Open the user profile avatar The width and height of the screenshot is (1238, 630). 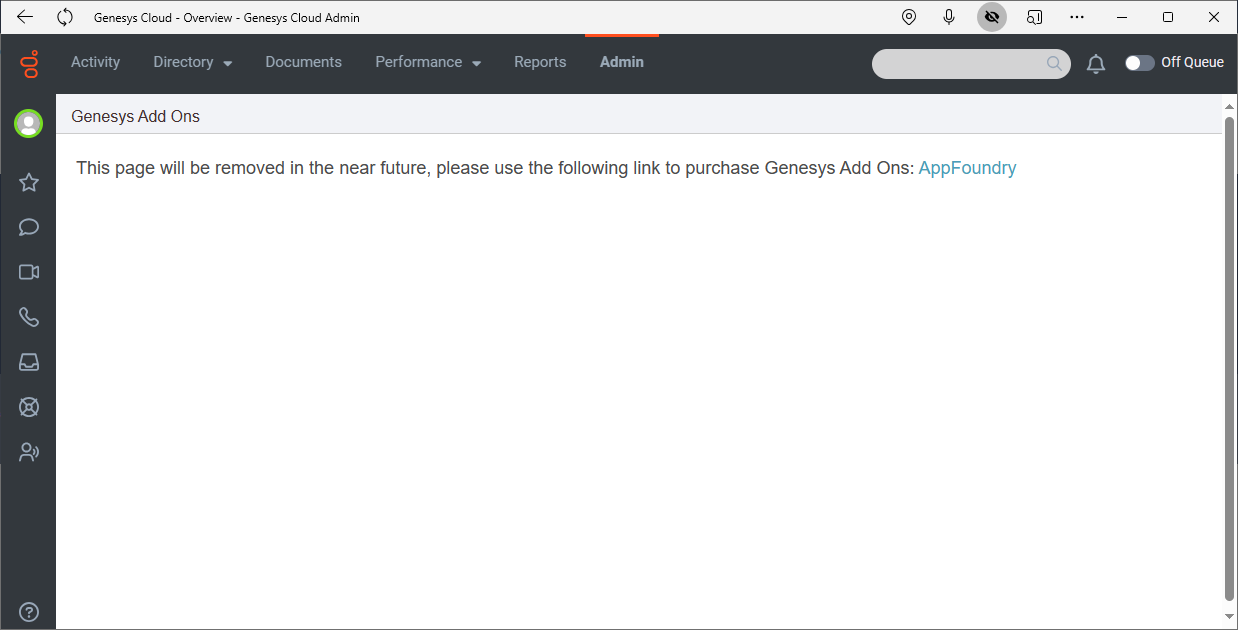tap(28, 123)
